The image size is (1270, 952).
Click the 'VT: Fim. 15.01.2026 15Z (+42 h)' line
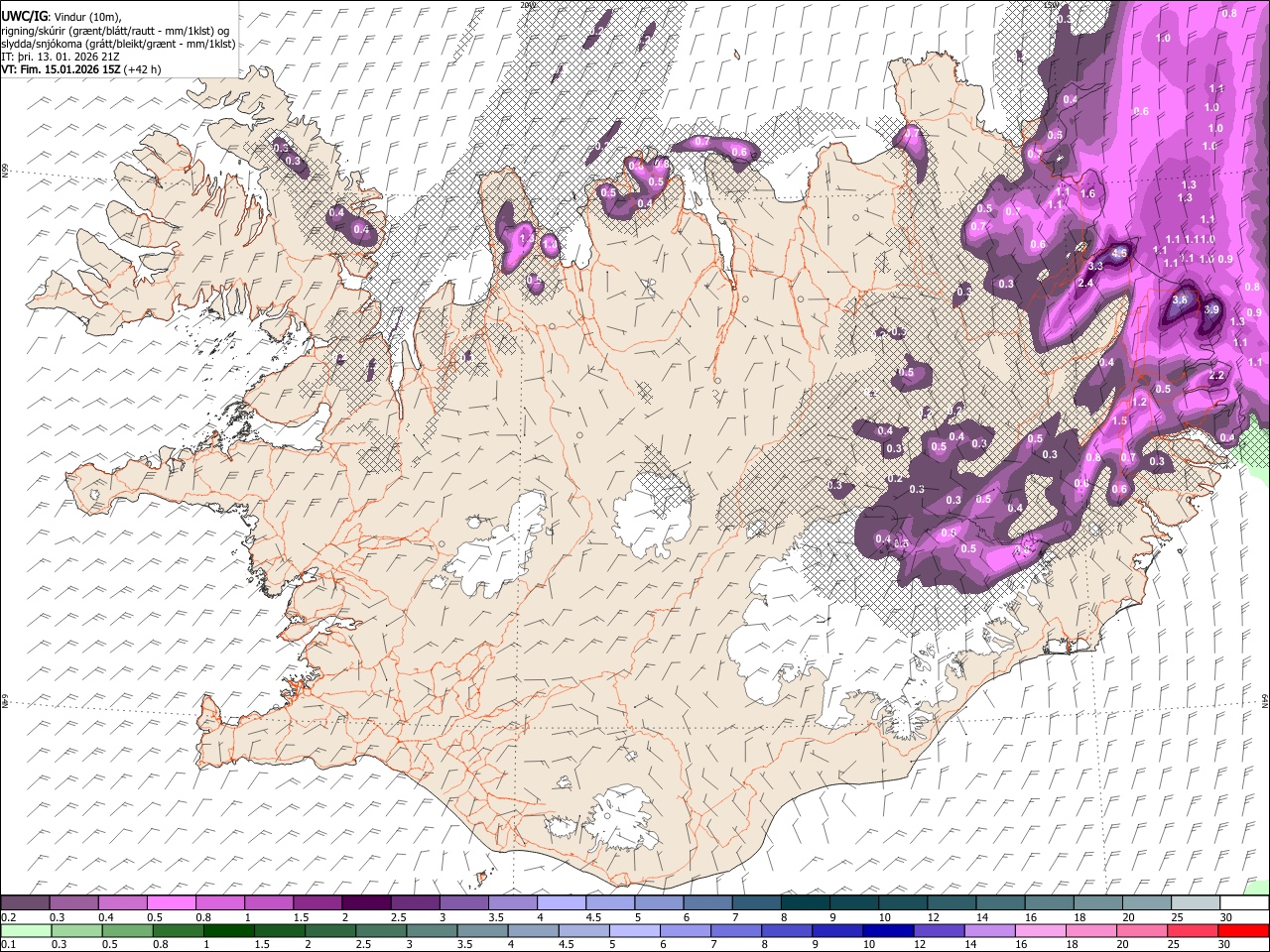(x=81, y=69)
